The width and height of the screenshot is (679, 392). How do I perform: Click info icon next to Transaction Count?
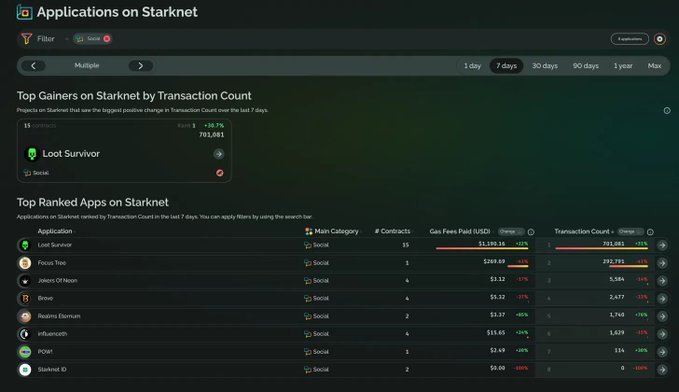pos(650,232)
